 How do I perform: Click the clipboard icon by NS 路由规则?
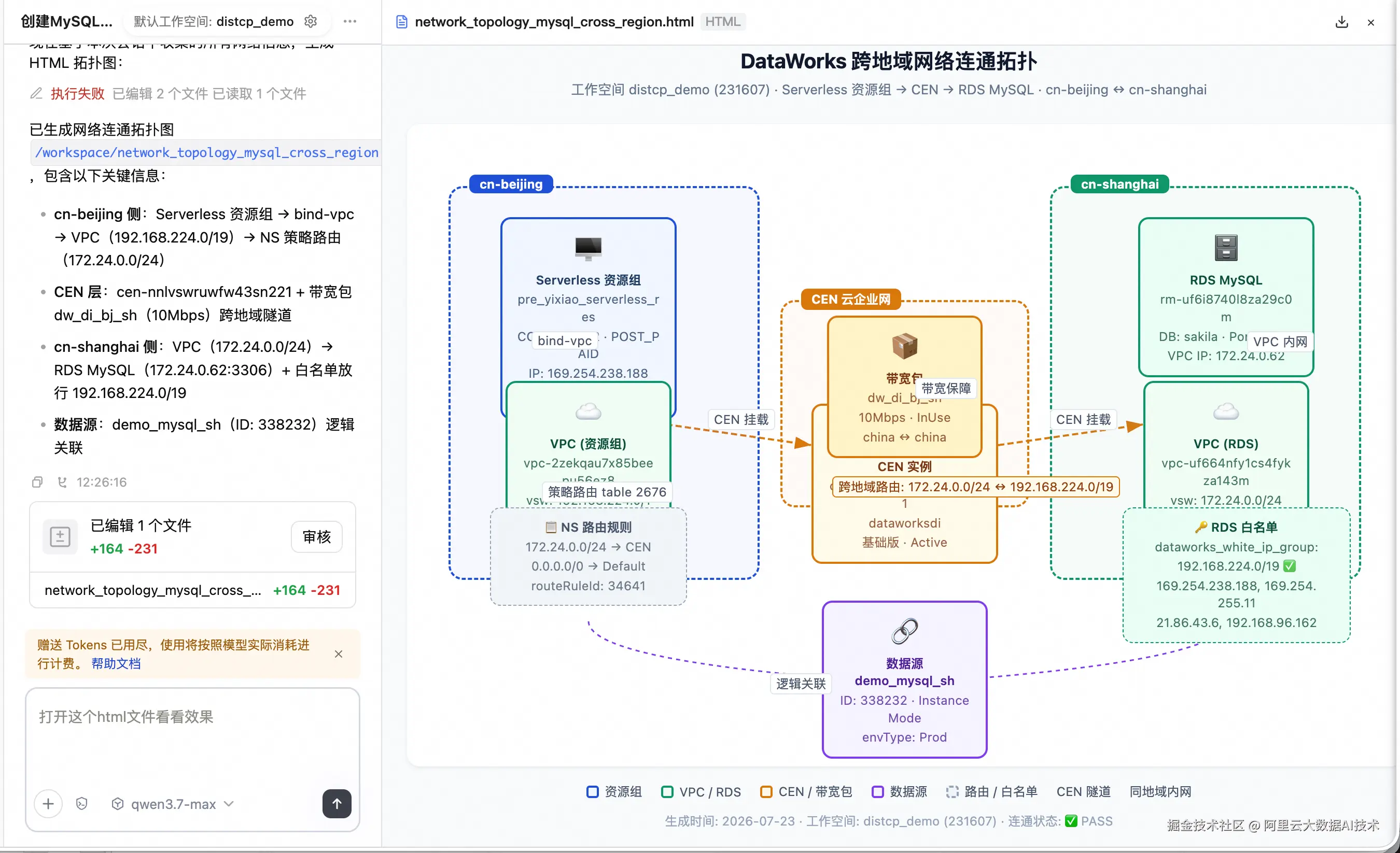(x=551, y=528)
